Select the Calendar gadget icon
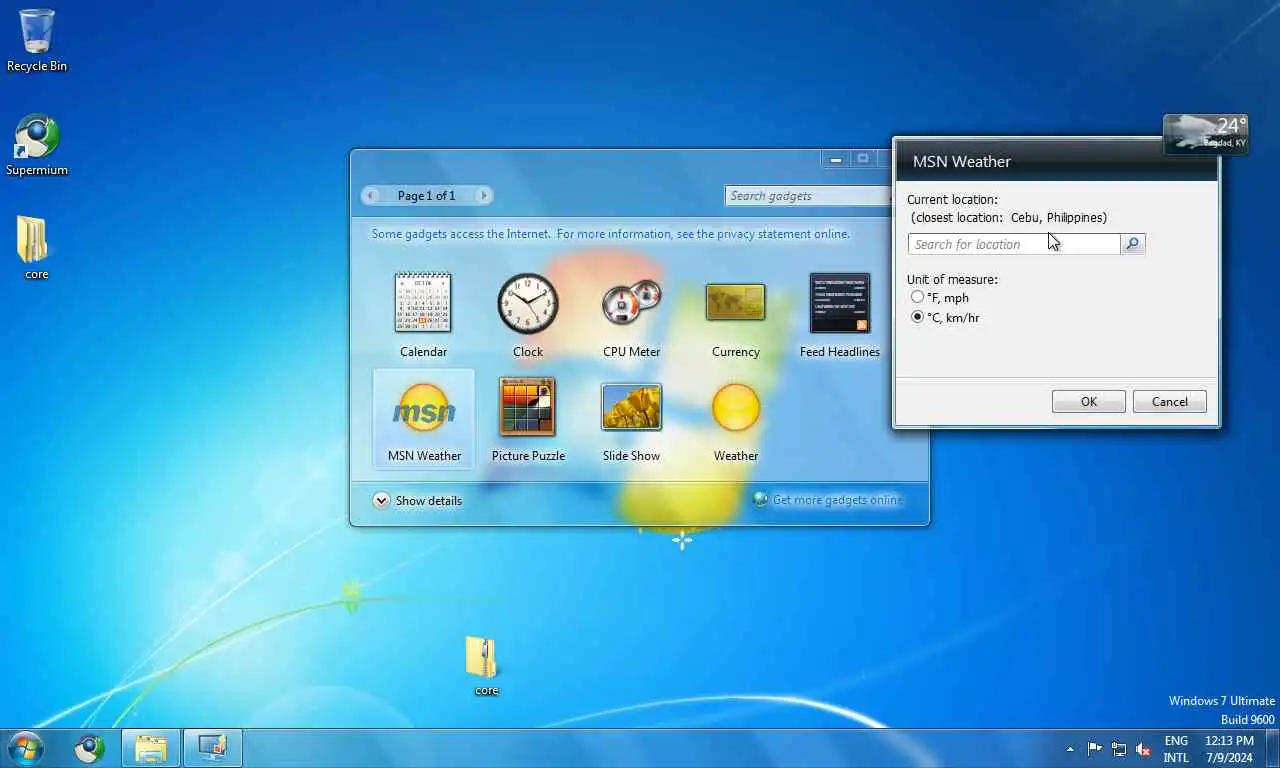1280x768 pixels. click(423, 303)
